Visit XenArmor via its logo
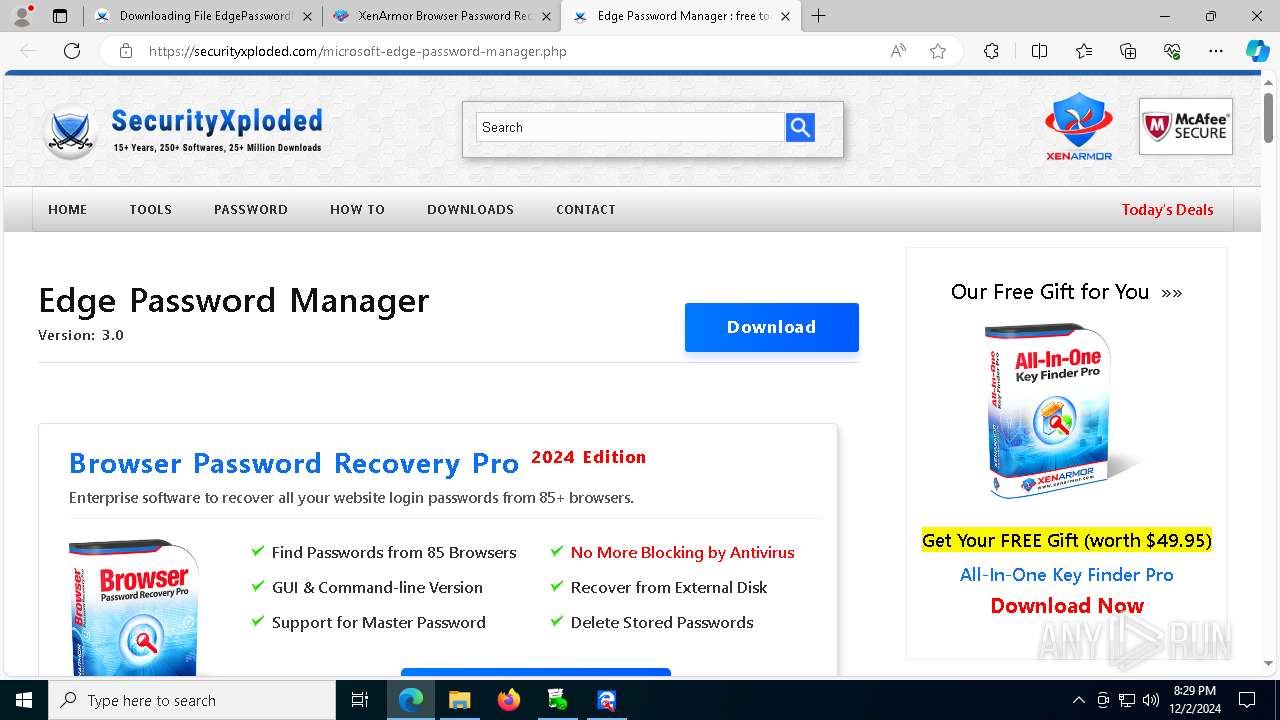This screenshot has height=720, width=1280. point(1079,126)
